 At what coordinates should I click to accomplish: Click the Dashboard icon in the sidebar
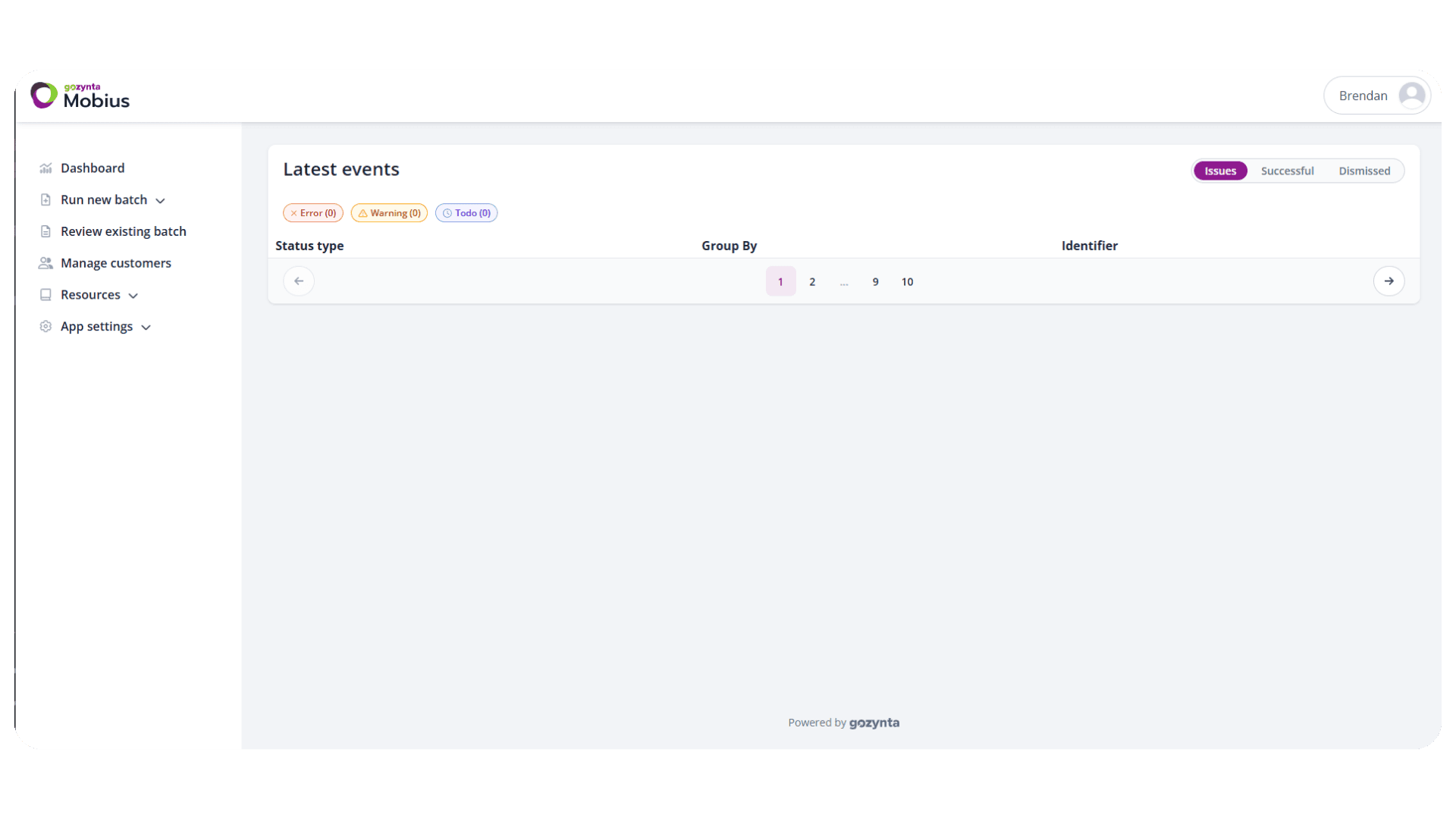(45, 168)
